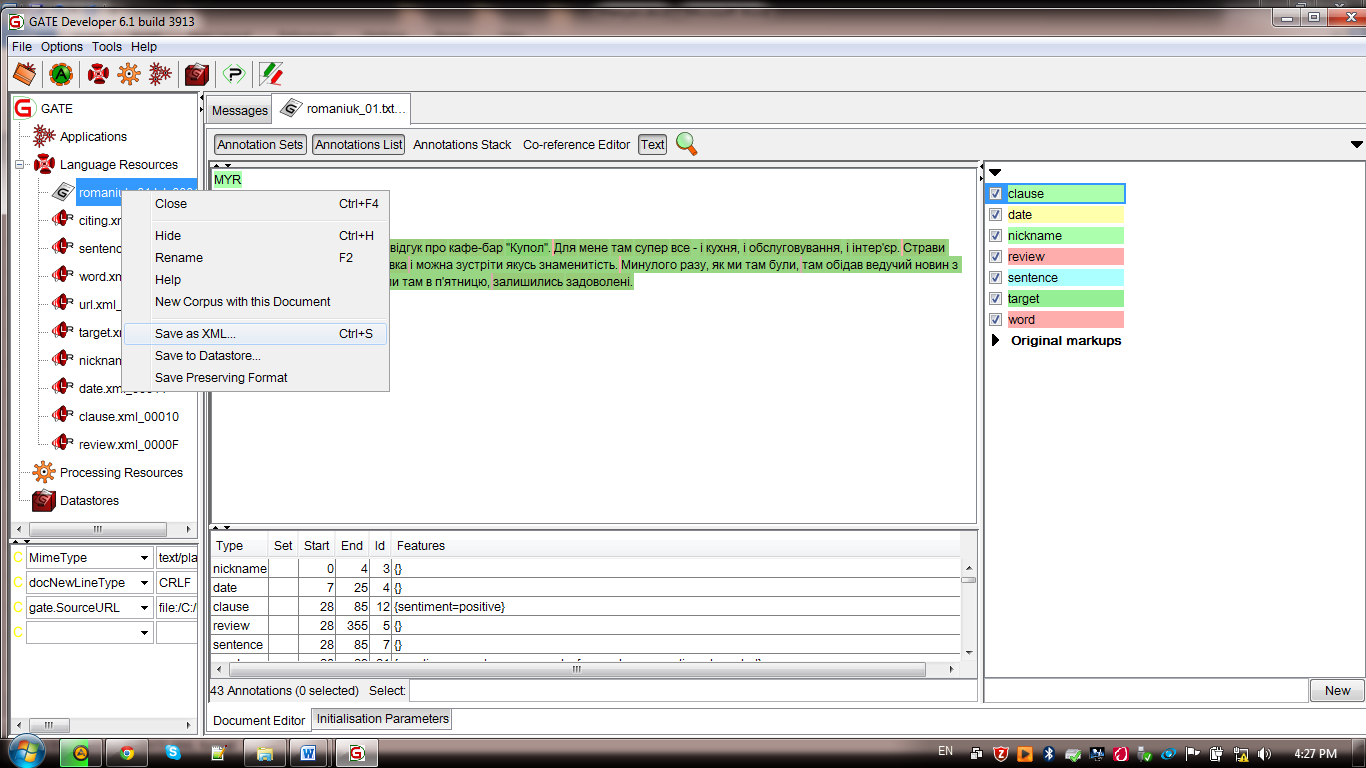Image resolution: width=1366 pixels, height=768 pixels.
Task: Expand the Original markups annotation set
Action: (995, 341)
